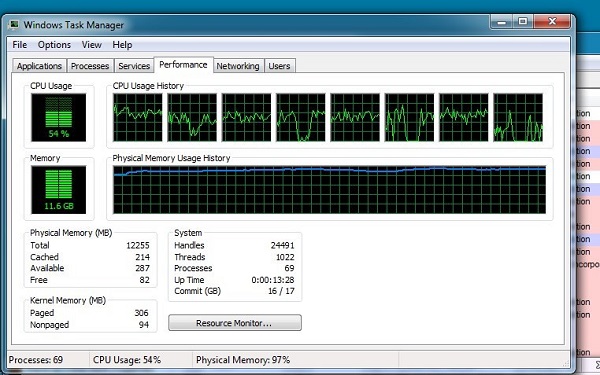Open Resource Monitor
This screenshot has height=375, width=600.
[x=235, y=323]
